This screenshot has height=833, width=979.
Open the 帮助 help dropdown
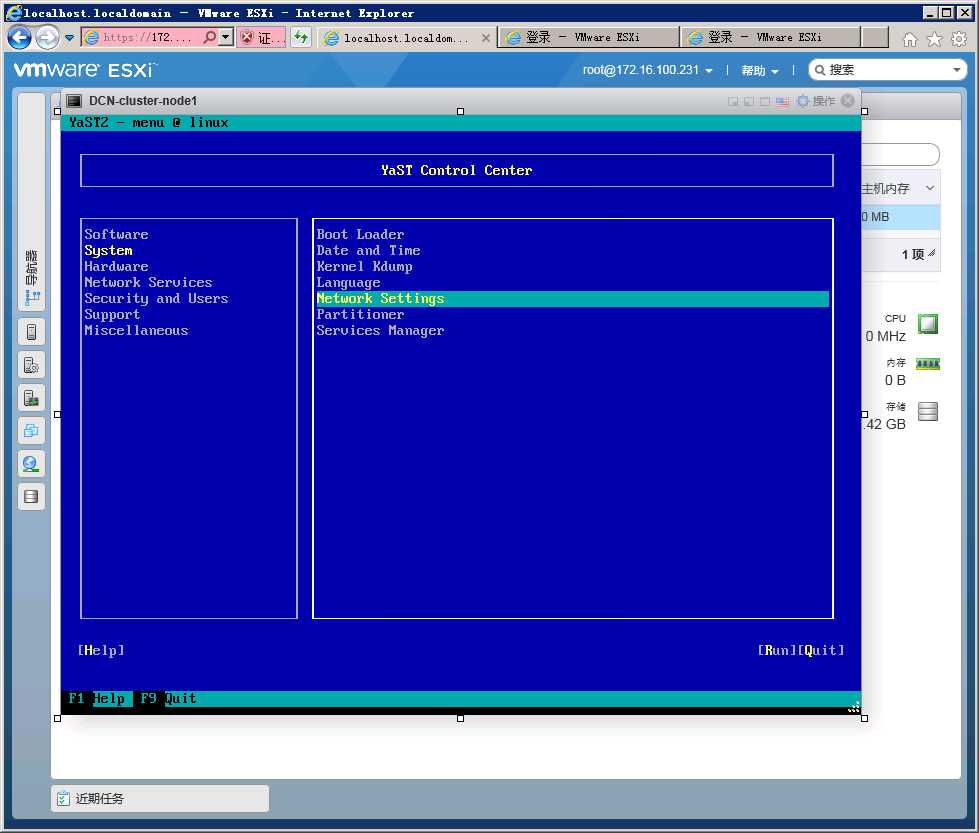[760, 71]
